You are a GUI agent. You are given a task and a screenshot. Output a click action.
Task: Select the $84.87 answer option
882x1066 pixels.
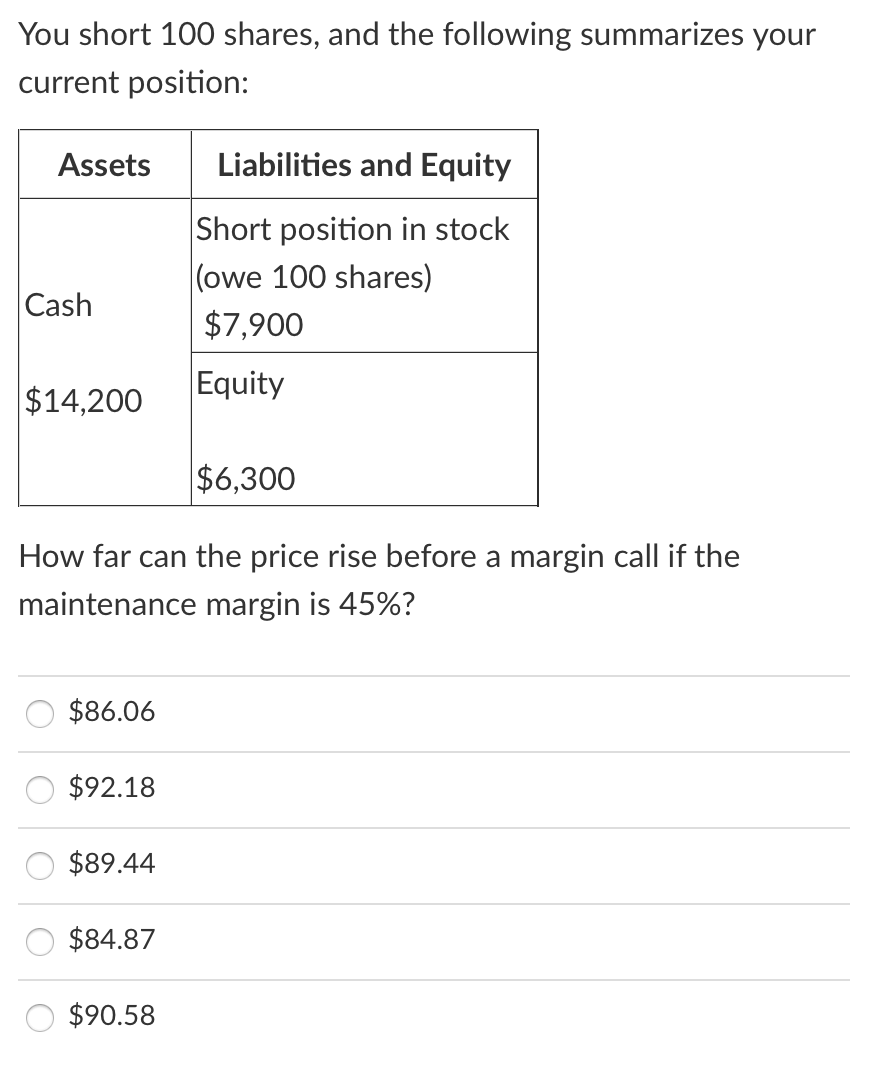[x=39, y=942]
